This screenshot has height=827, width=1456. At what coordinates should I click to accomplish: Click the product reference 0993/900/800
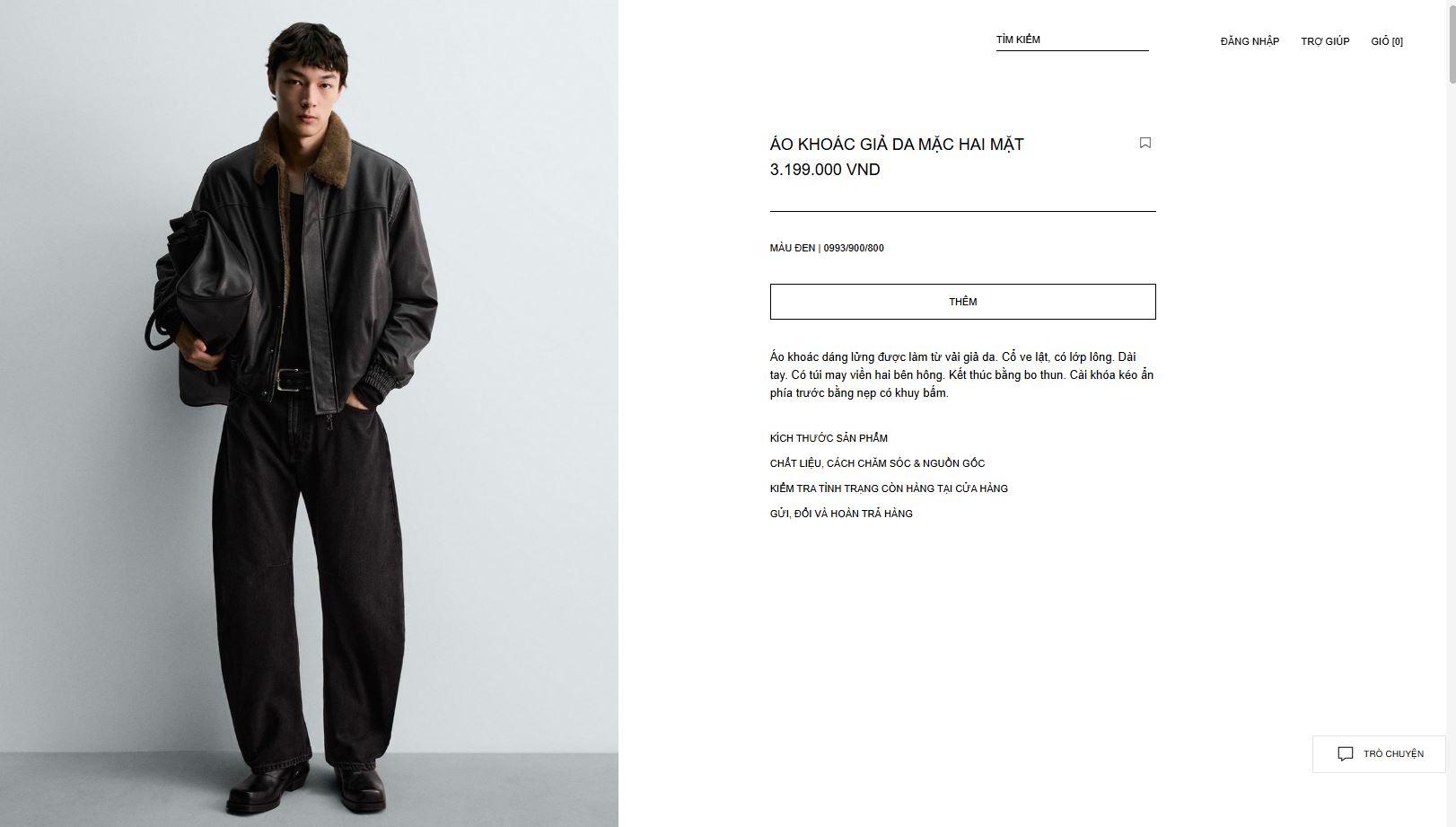[854, 248]
